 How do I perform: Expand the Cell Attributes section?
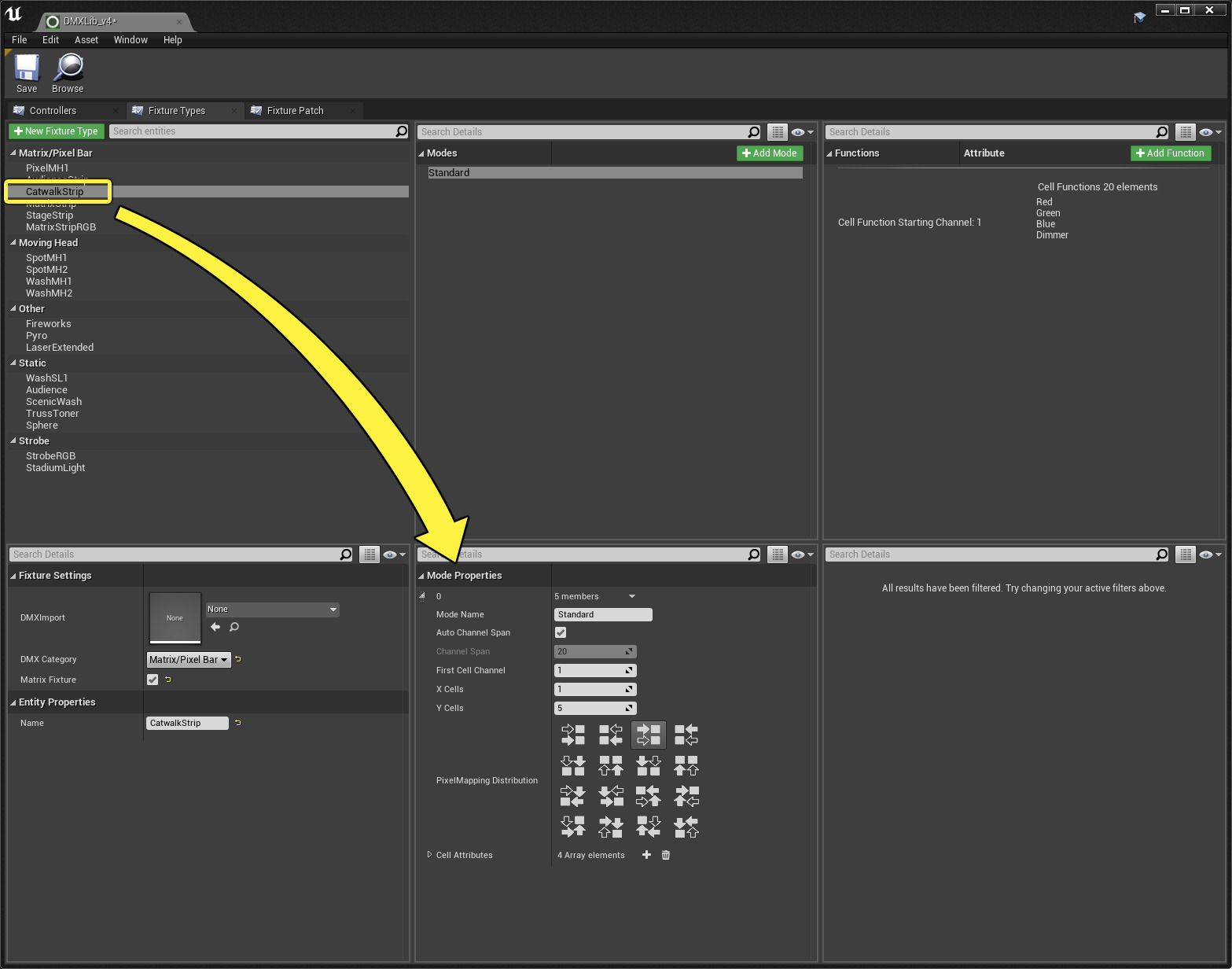click(429, 854)
